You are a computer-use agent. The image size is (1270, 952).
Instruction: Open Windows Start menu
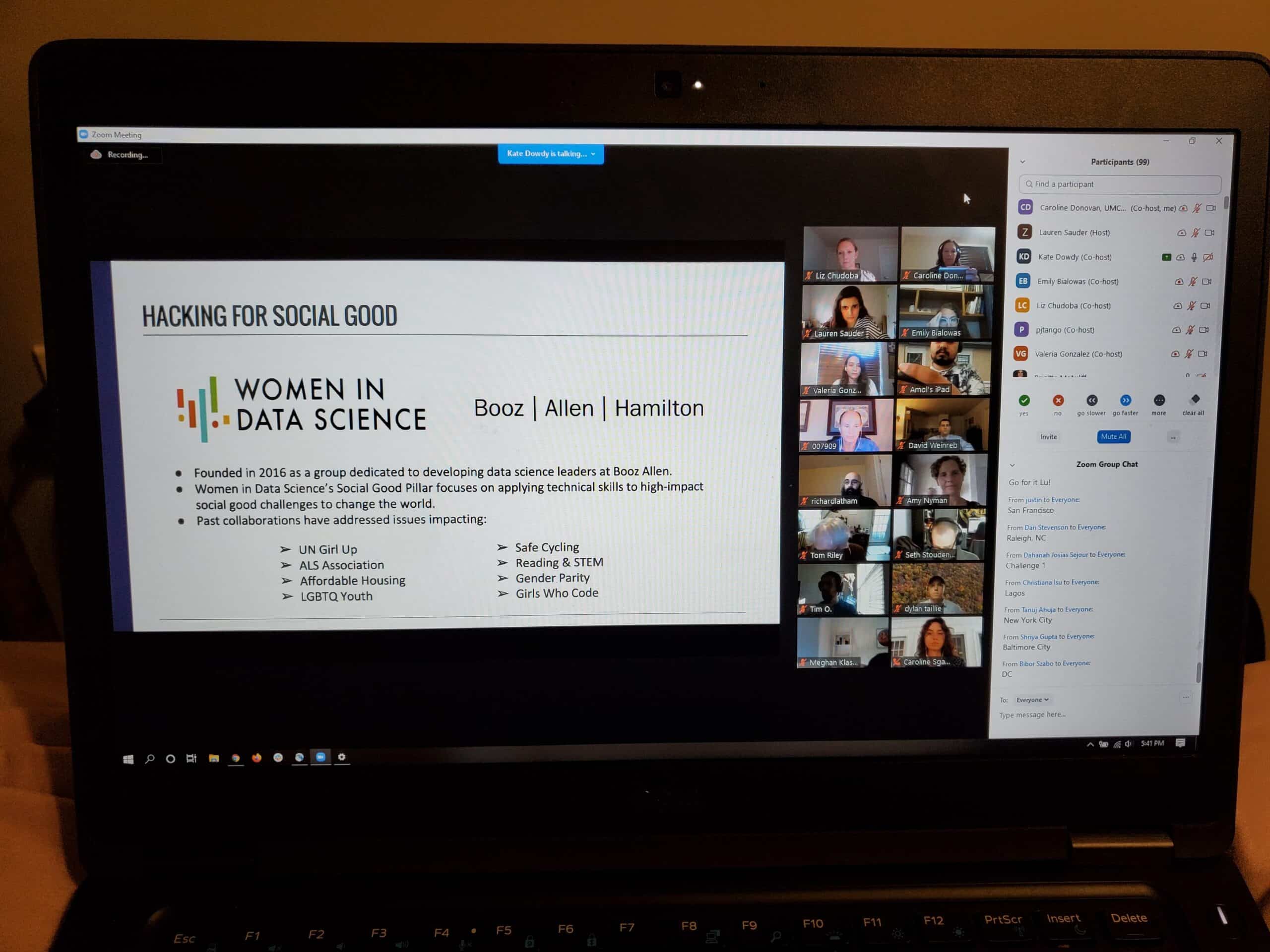point(128,759)
